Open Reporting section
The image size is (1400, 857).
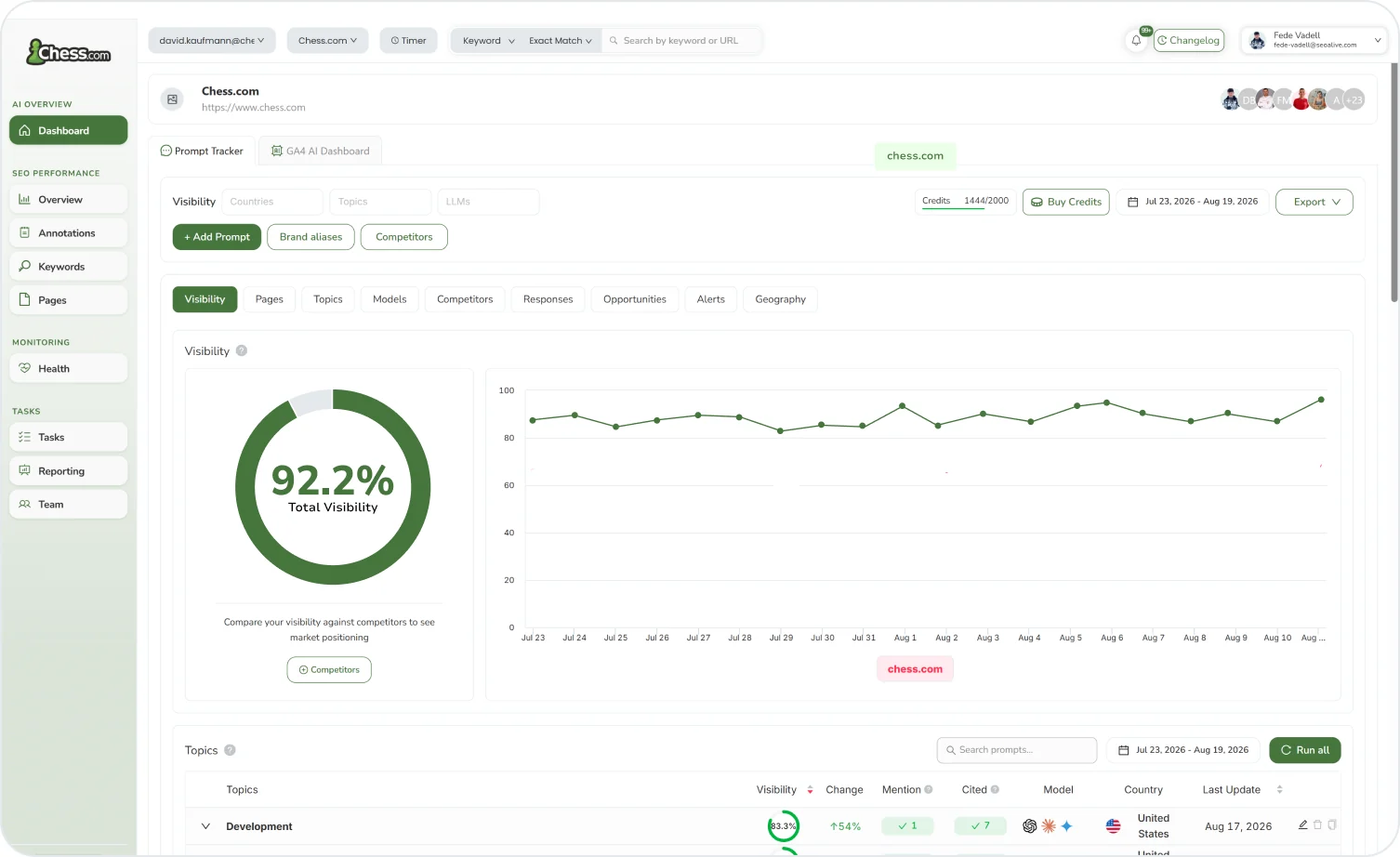click(69, 471)
